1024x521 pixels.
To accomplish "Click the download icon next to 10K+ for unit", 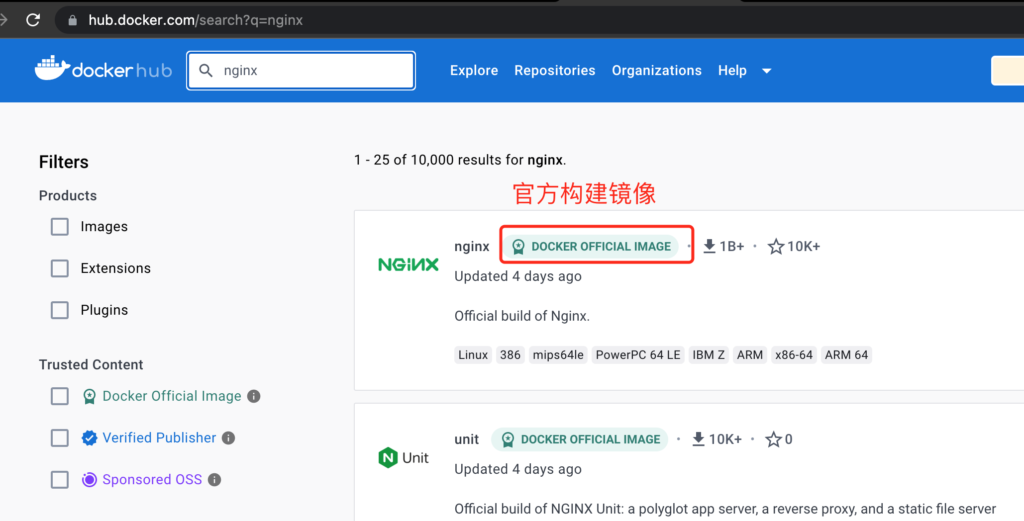I will click(698, 439).
